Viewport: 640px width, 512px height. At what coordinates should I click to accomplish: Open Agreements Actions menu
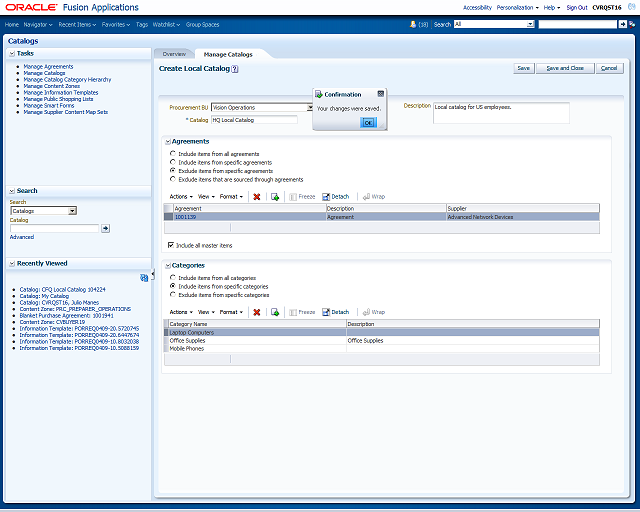point(181,197)
